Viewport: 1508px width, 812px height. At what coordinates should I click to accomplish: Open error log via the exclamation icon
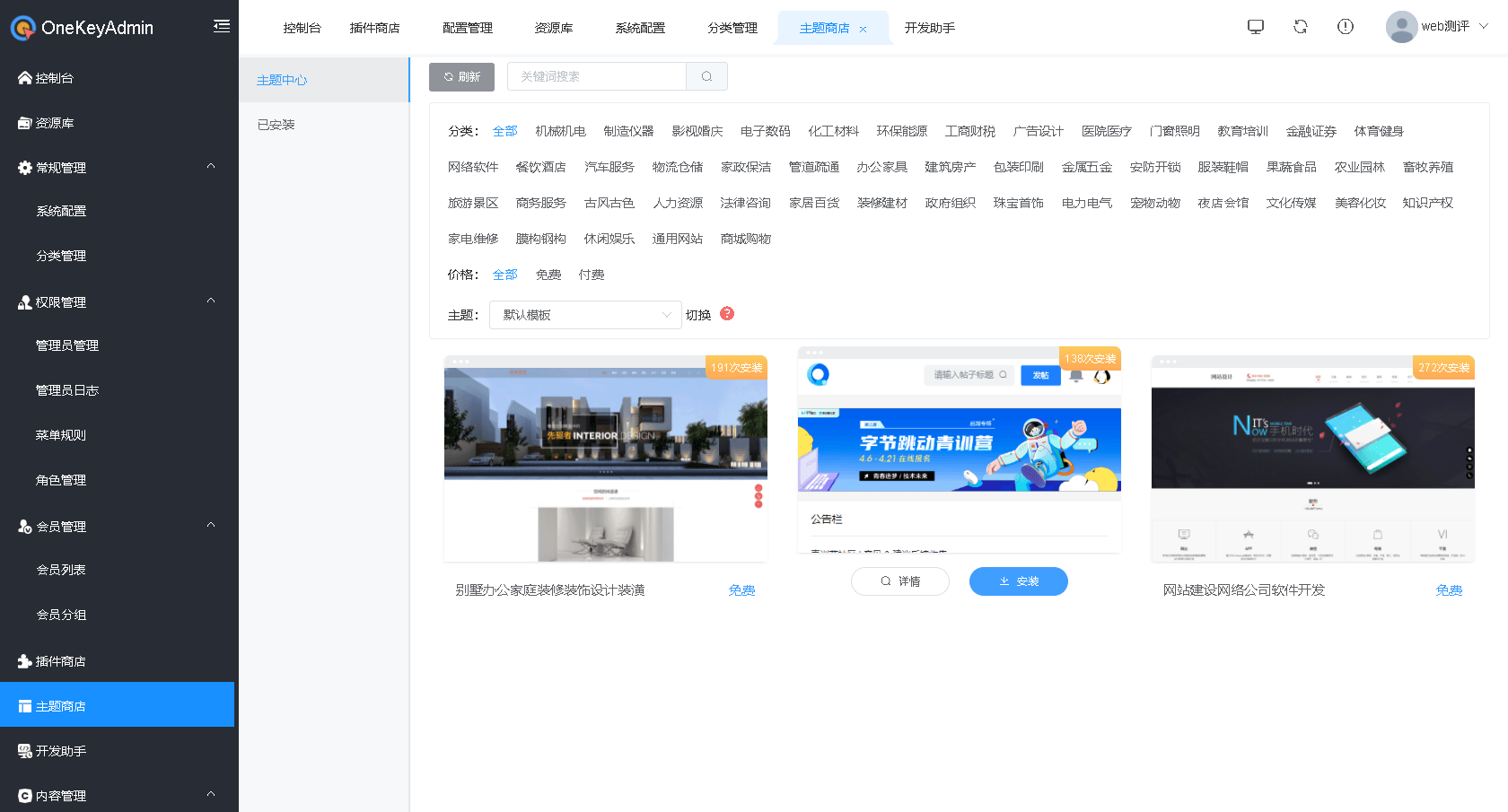(1345, 27)
